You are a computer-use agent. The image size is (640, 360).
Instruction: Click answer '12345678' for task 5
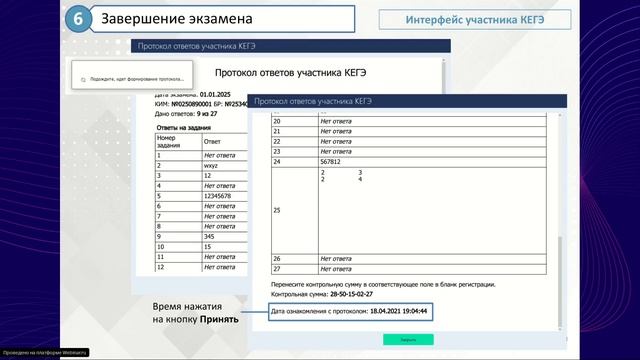[217, 196]
